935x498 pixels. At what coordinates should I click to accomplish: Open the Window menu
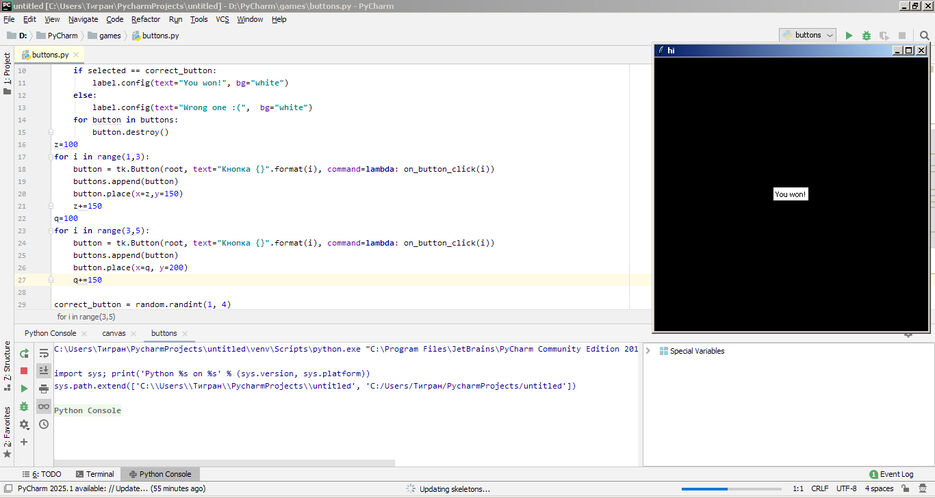(x=250, y=19)
